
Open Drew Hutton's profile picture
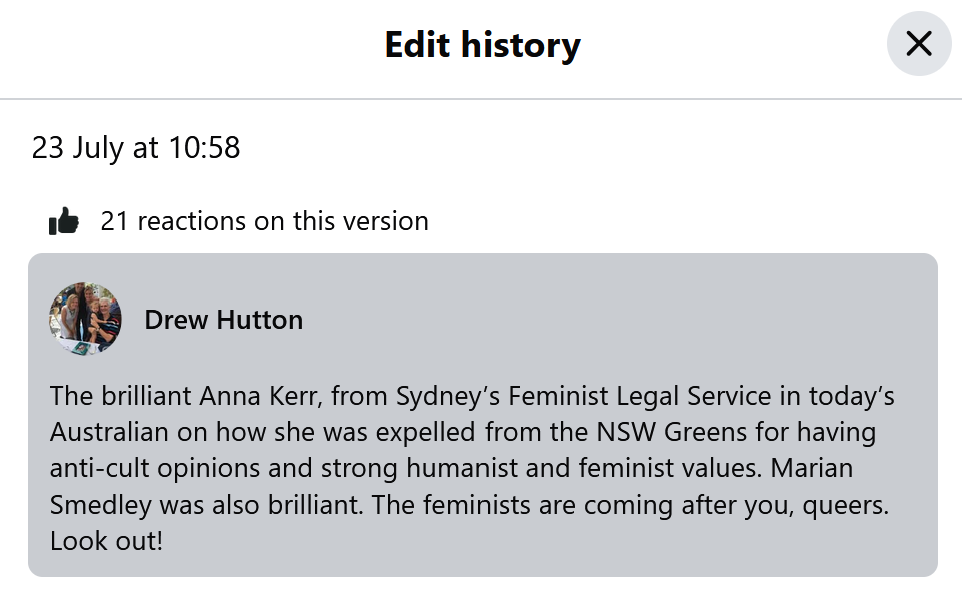pyautogui.click(x=85, y=319)
